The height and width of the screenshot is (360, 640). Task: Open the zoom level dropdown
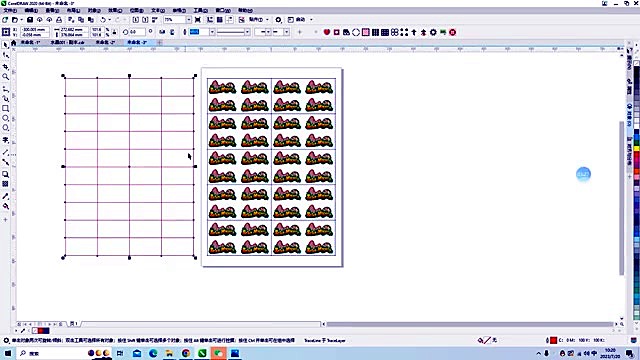pyautogui.click(x=189, y=20)
